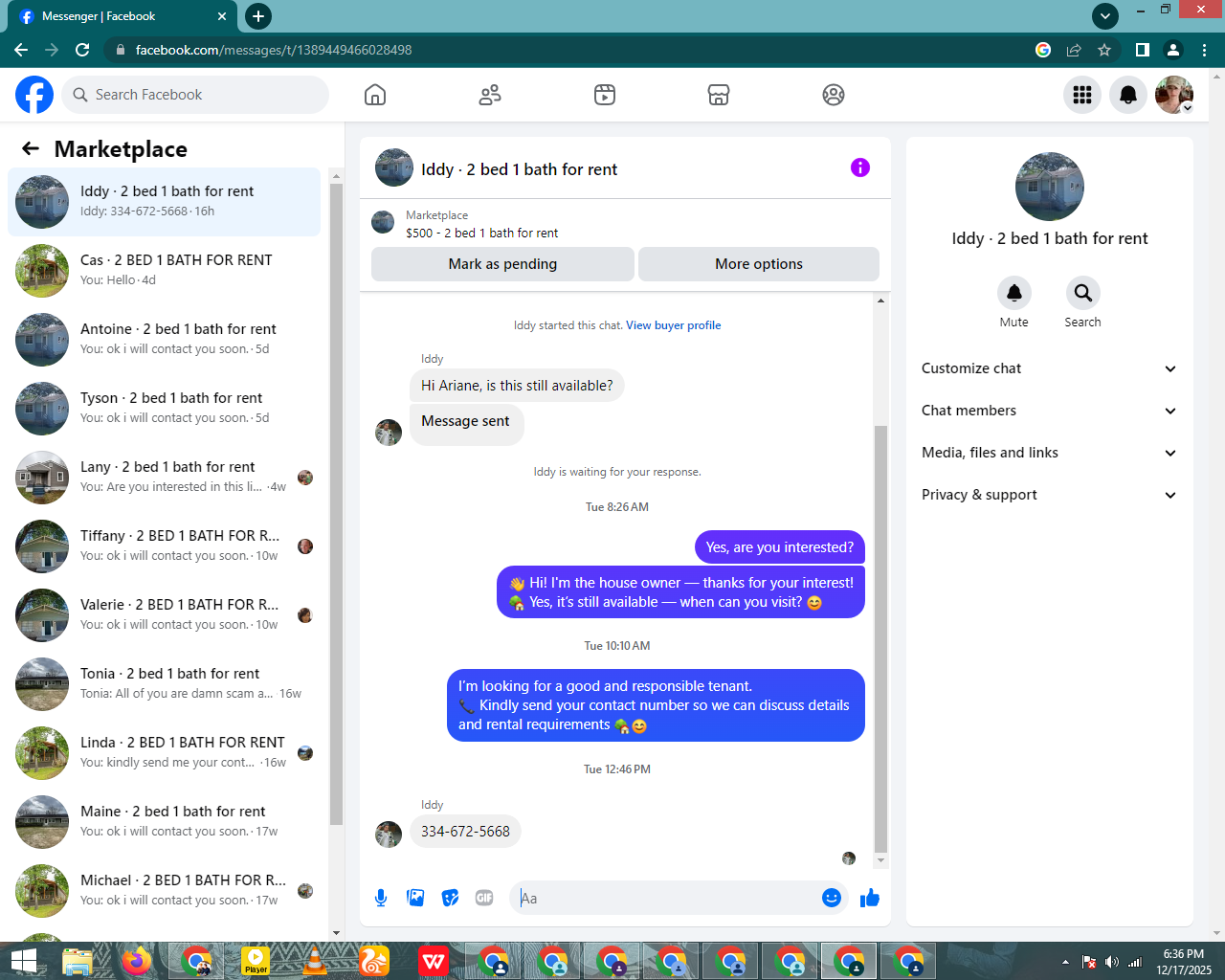The width and height of the screenshot is (1225, 980).
Task: Reload the page with the refresh button
Action: (82, 50)
